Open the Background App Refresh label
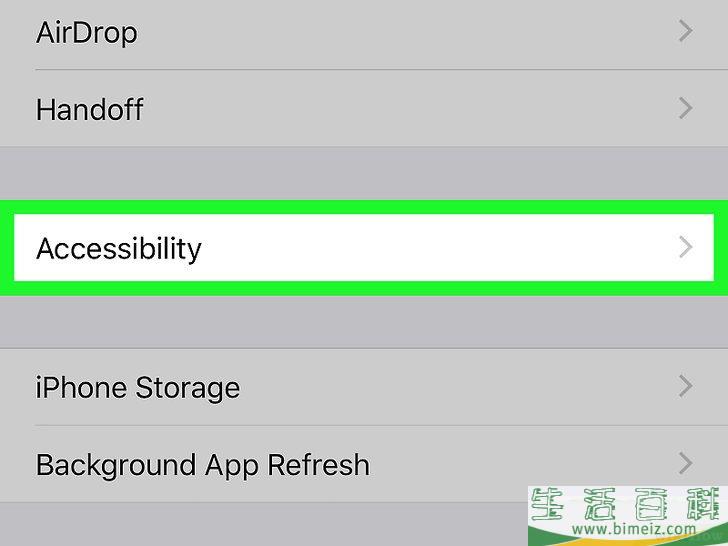The image size is (728, 546). [203, 465]
